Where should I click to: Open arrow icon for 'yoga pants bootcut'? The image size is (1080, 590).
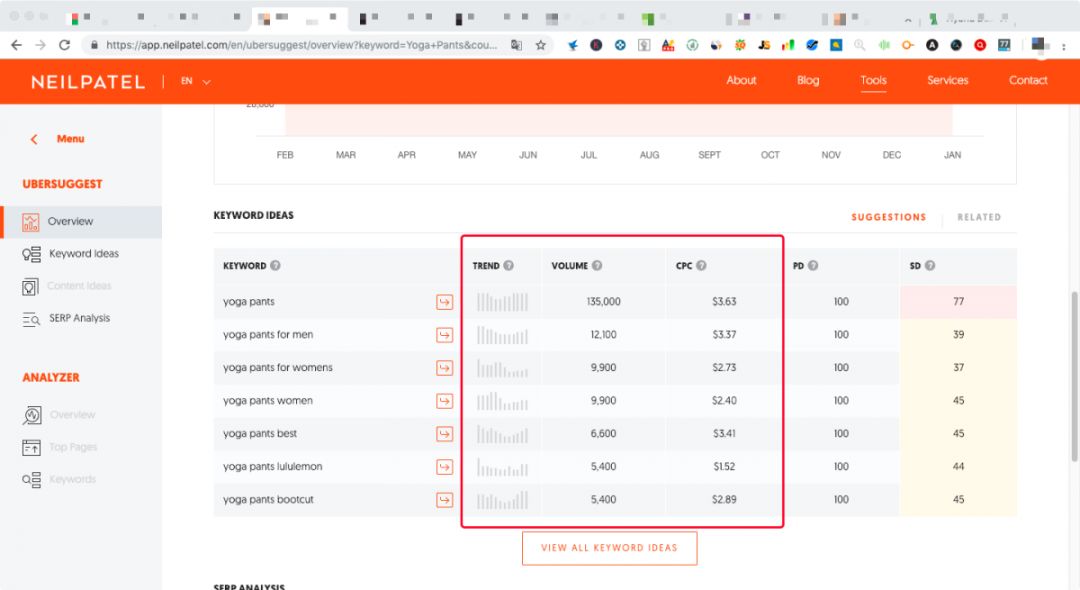tap(444, 500)
